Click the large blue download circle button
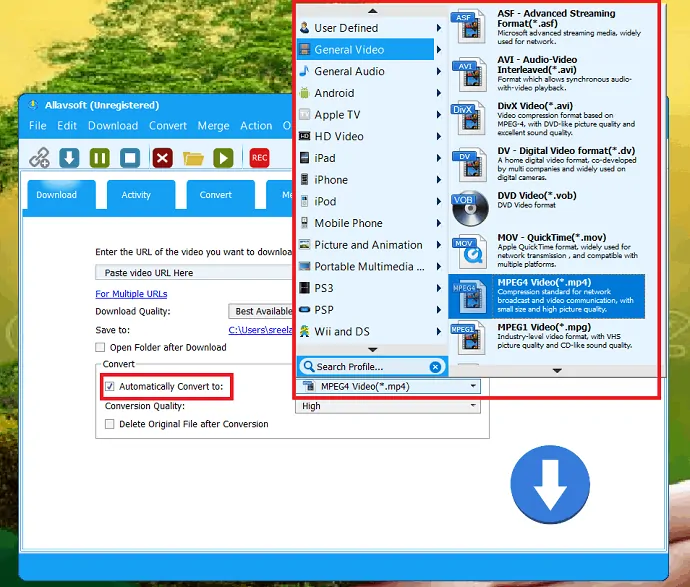Screen dimensions: 690x587 550,484
